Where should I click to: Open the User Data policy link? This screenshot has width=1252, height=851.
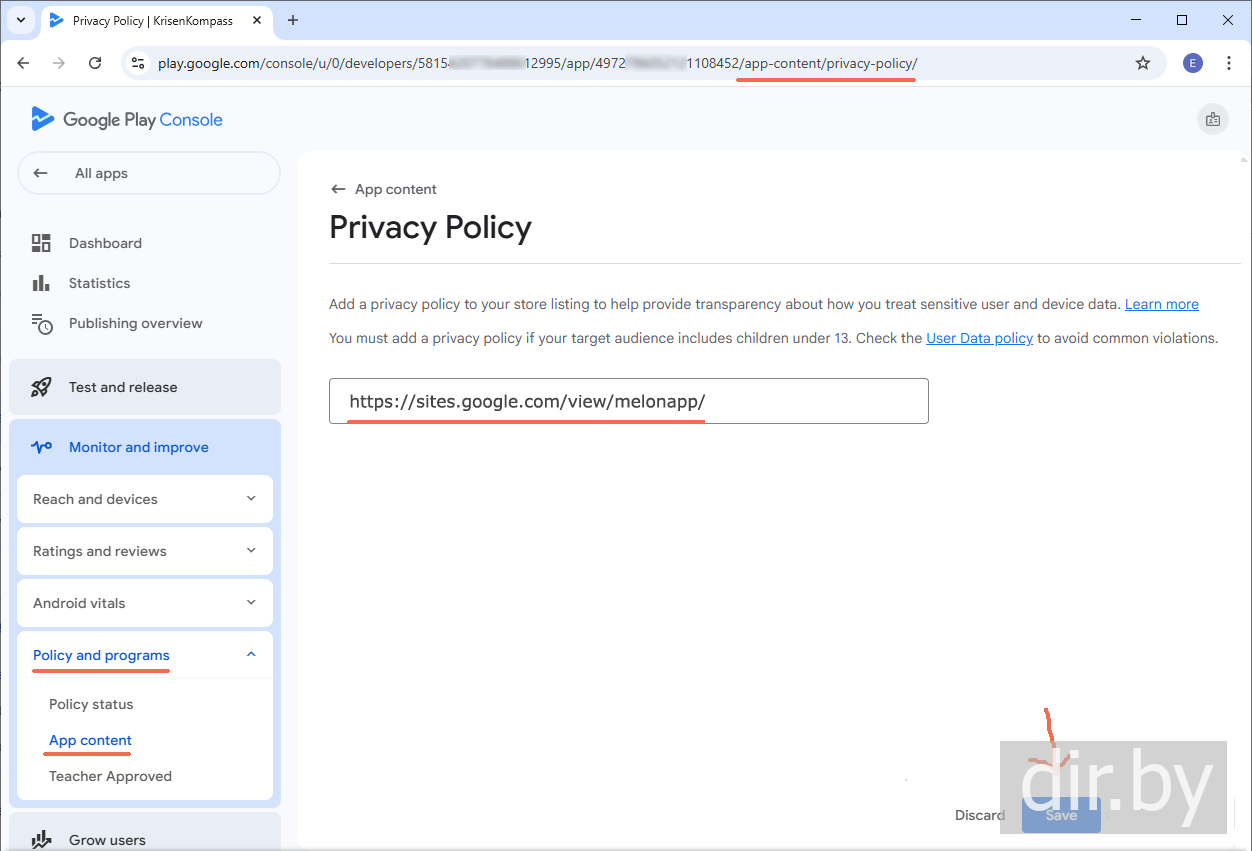coord(979,338)
